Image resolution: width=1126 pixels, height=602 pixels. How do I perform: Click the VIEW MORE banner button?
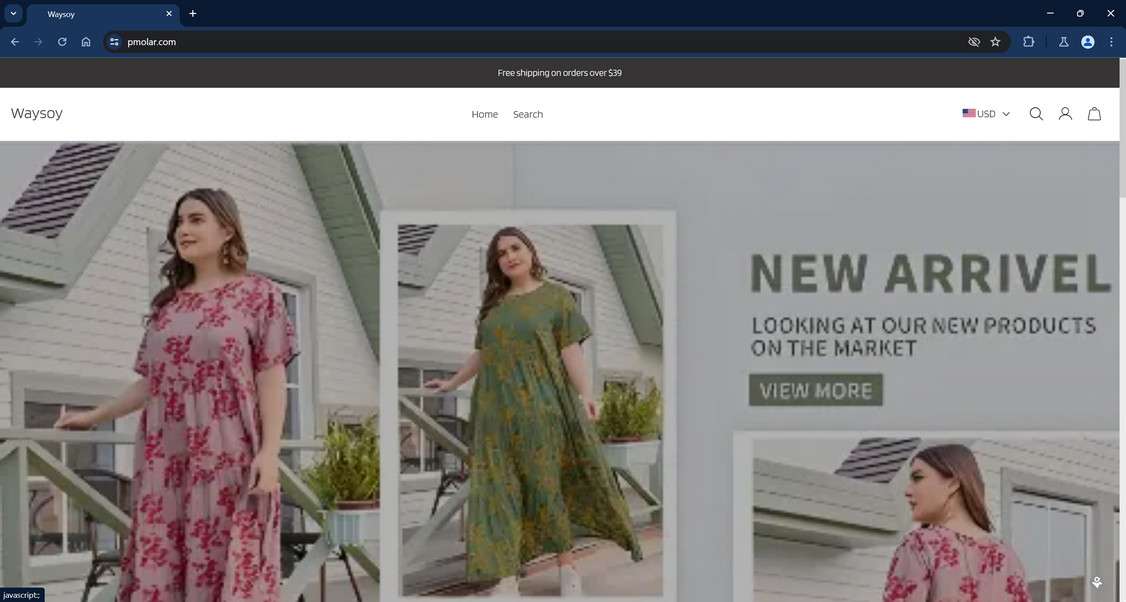[816, 390]
